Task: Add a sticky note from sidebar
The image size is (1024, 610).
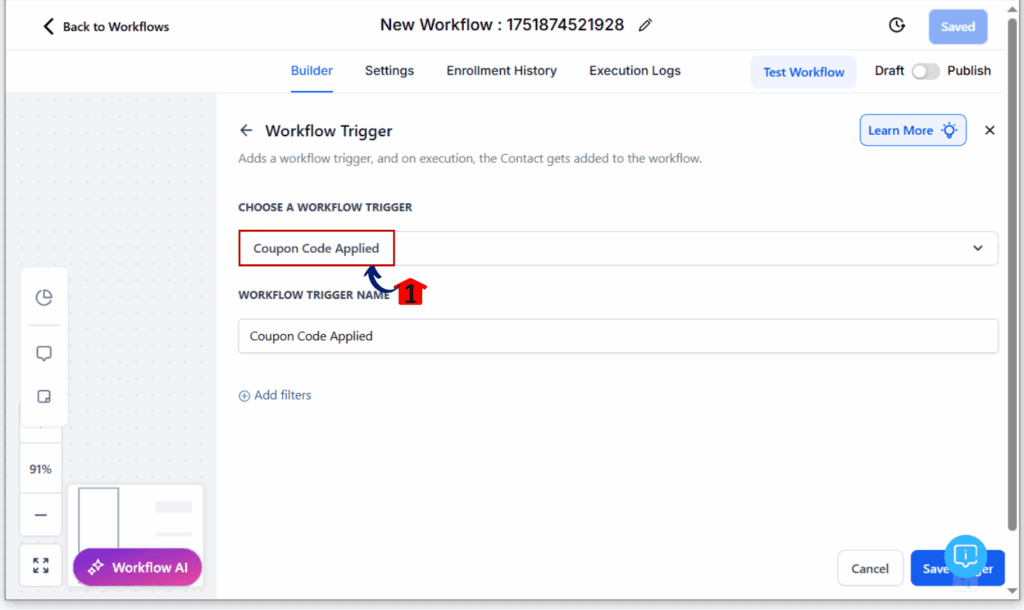Action: [44, 396]
